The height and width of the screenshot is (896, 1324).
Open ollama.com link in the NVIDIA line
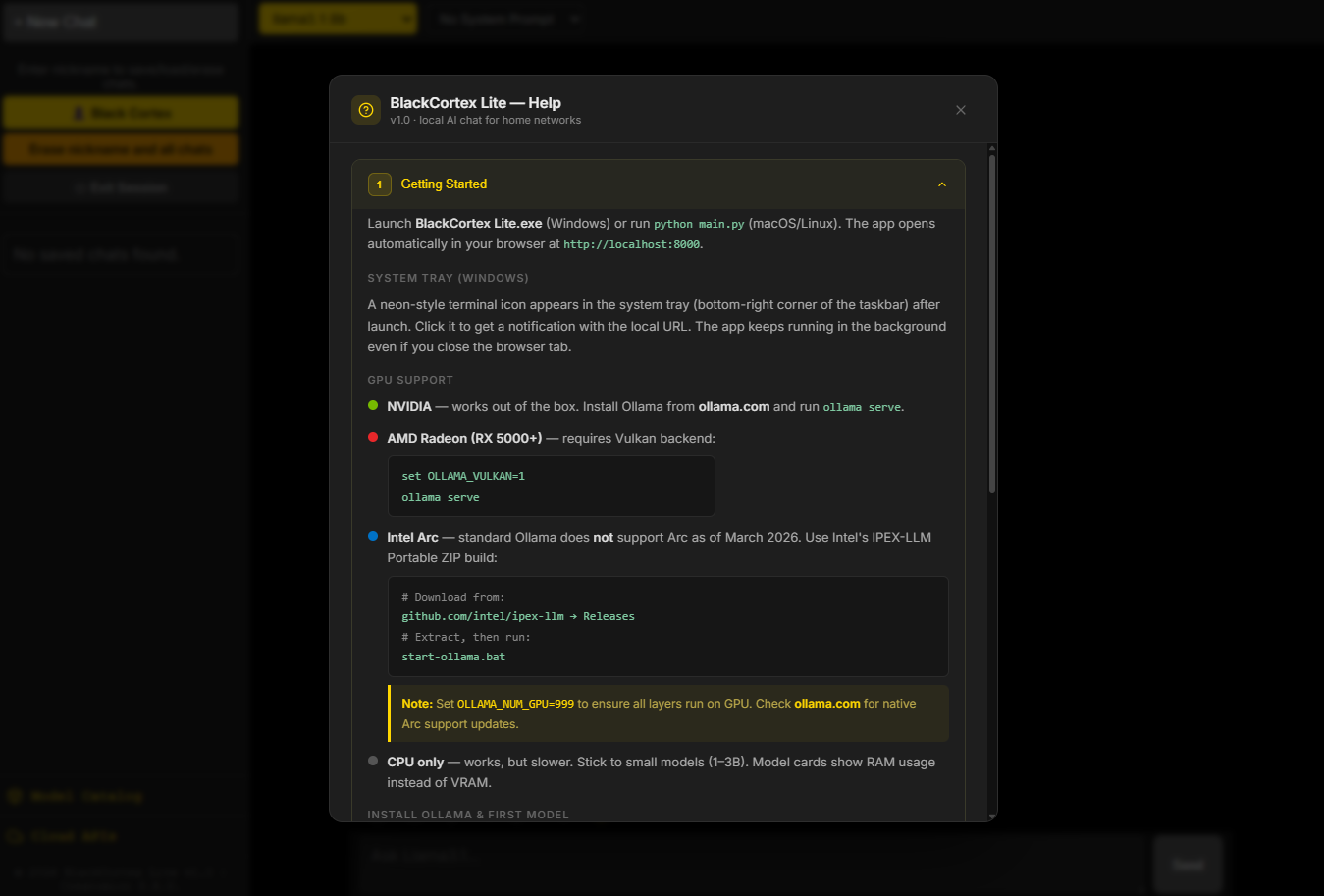pos(734,406)
